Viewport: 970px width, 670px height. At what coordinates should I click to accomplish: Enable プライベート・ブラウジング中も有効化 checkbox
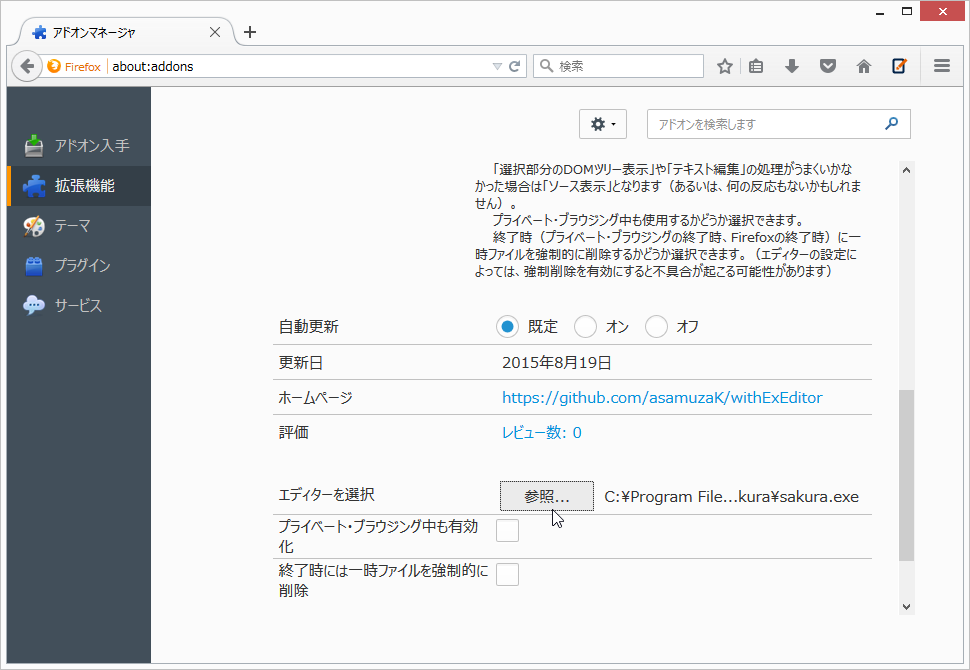[507, 530]
